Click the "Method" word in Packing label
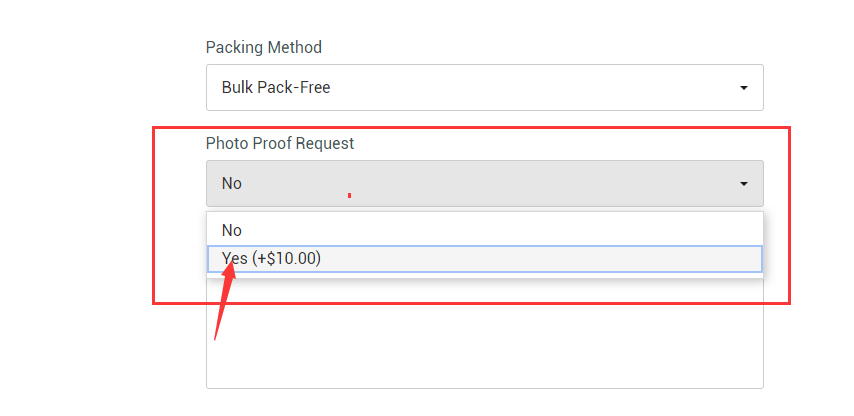 click(x=294, y=47)
